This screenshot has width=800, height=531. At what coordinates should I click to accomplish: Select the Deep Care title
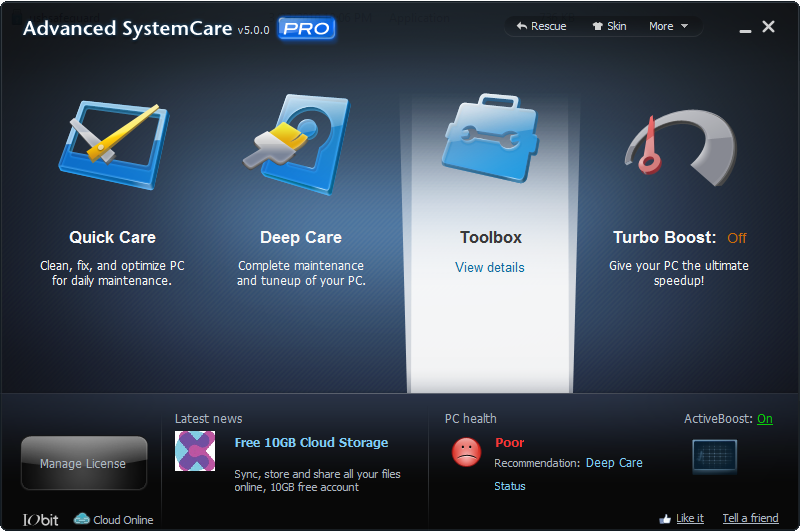(x=301, y=237)
